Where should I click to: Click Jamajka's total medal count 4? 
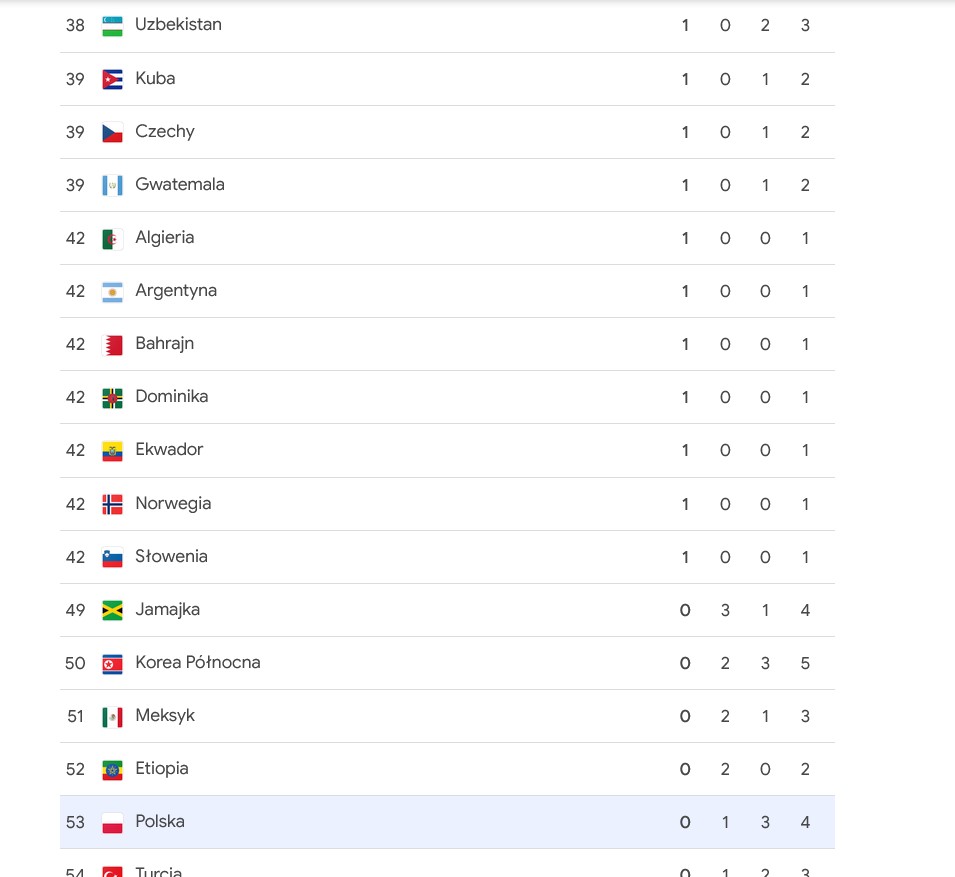805,610
